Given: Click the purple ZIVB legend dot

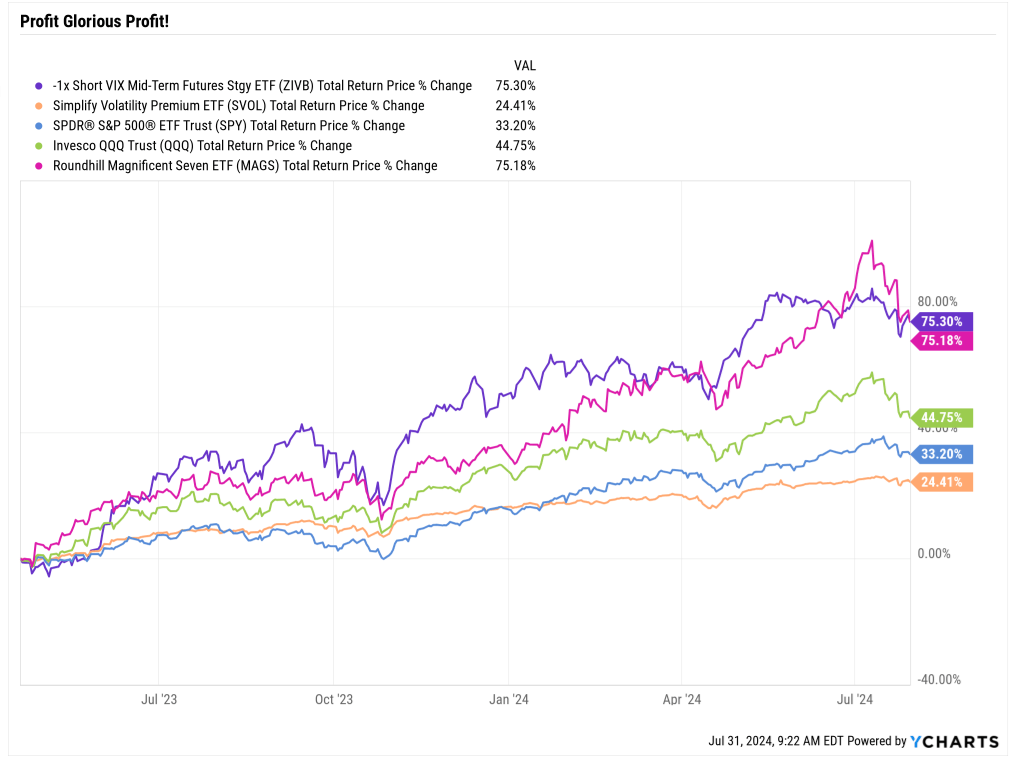Looking at the screenshot, I should click(x=38, y=86).
